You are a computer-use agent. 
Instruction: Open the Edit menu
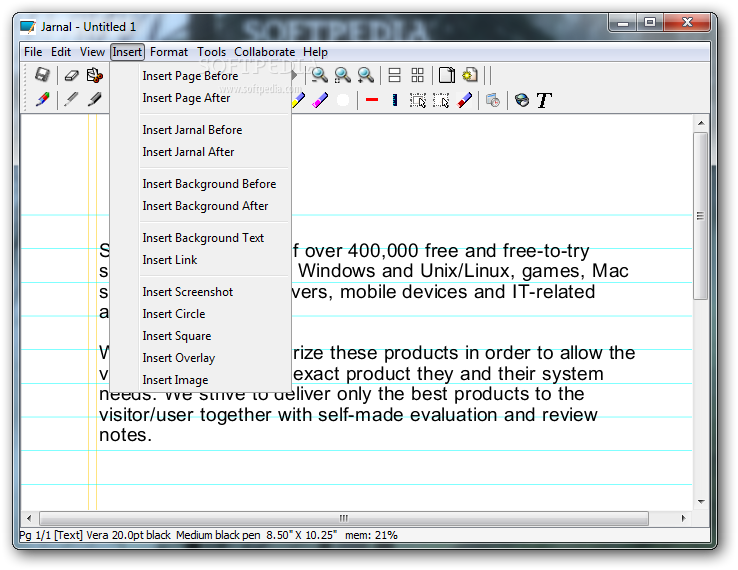pos(61,52)
